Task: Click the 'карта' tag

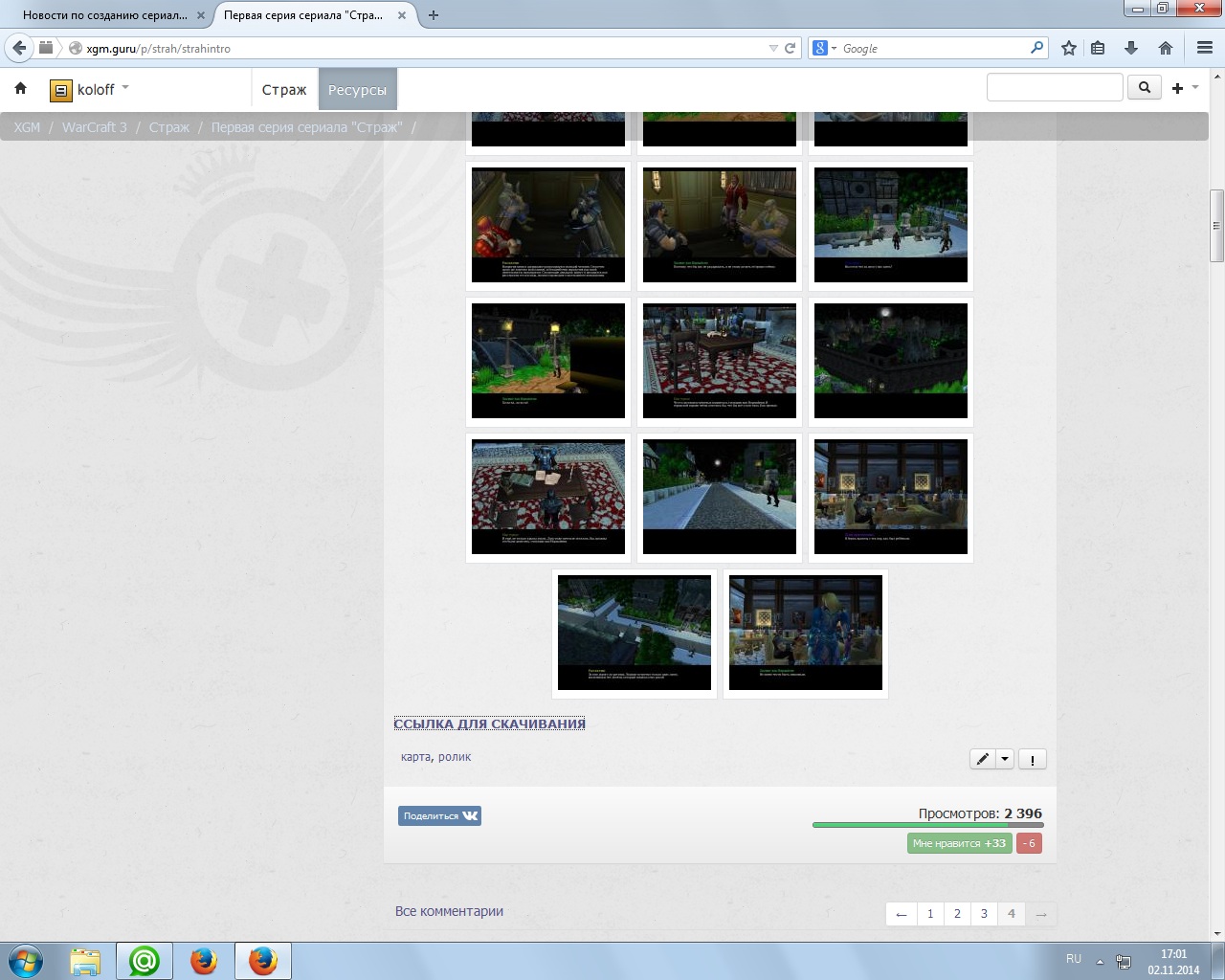Action: coord(416,757)
